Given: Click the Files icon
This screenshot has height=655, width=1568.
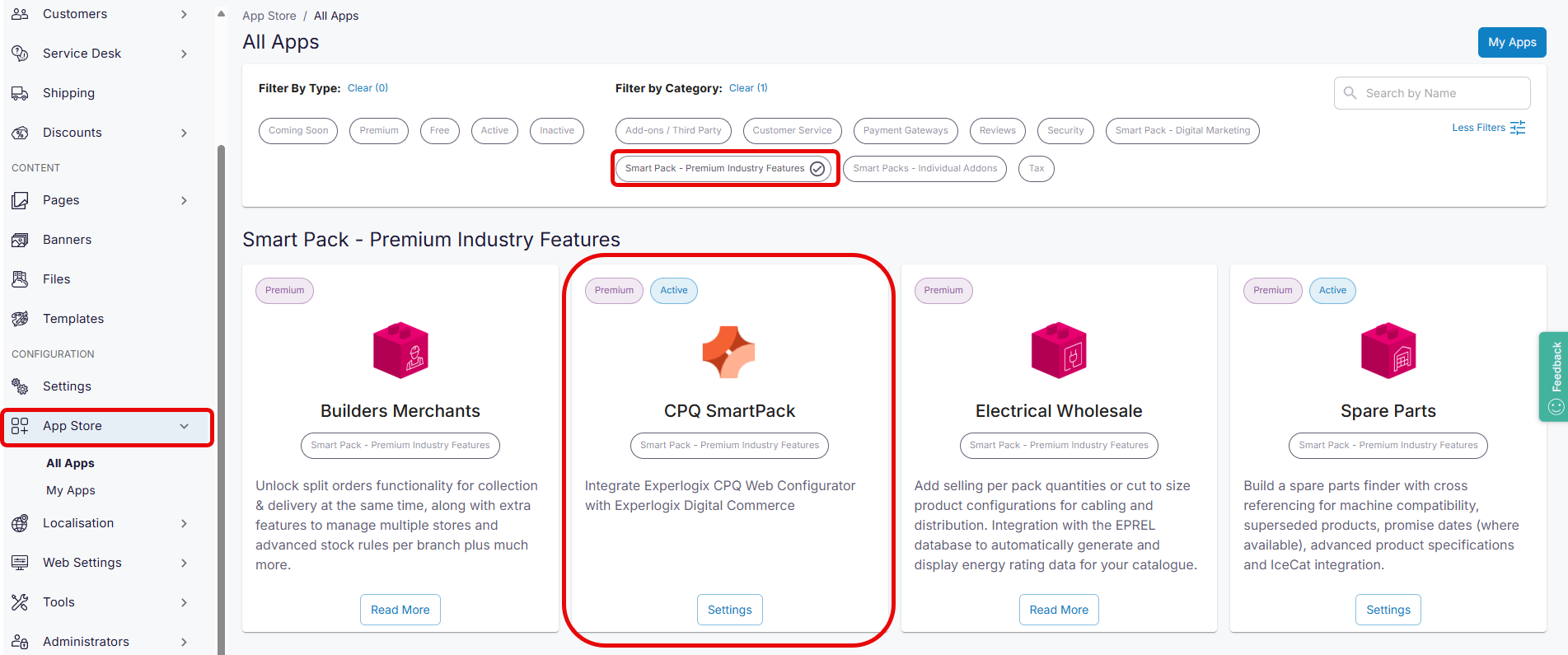Looking at the screenshot, I should point(20,279).
